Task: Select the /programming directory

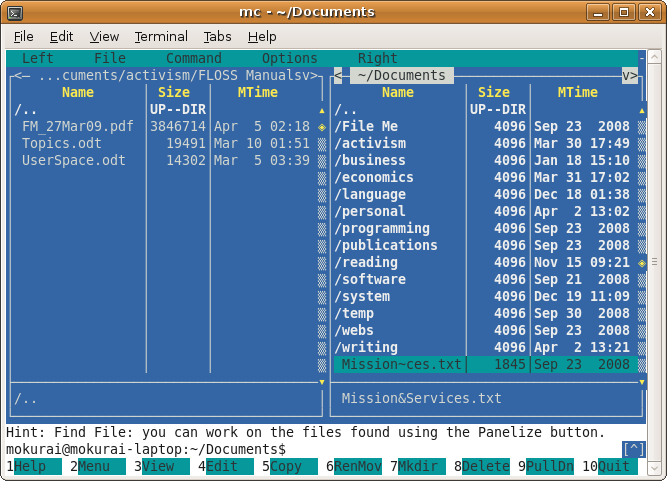Action: click(382, 228)
